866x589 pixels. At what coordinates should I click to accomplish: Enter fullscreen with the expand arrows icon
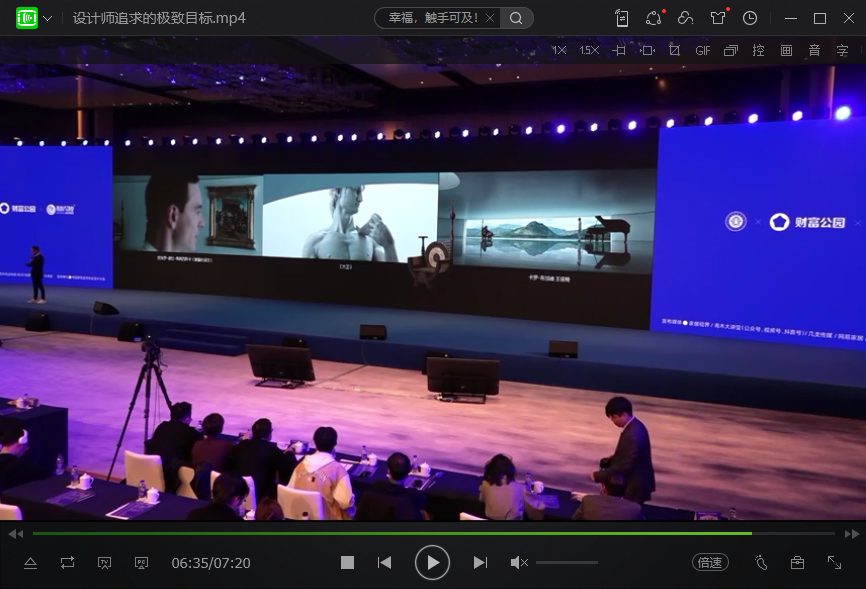(834, 563)
